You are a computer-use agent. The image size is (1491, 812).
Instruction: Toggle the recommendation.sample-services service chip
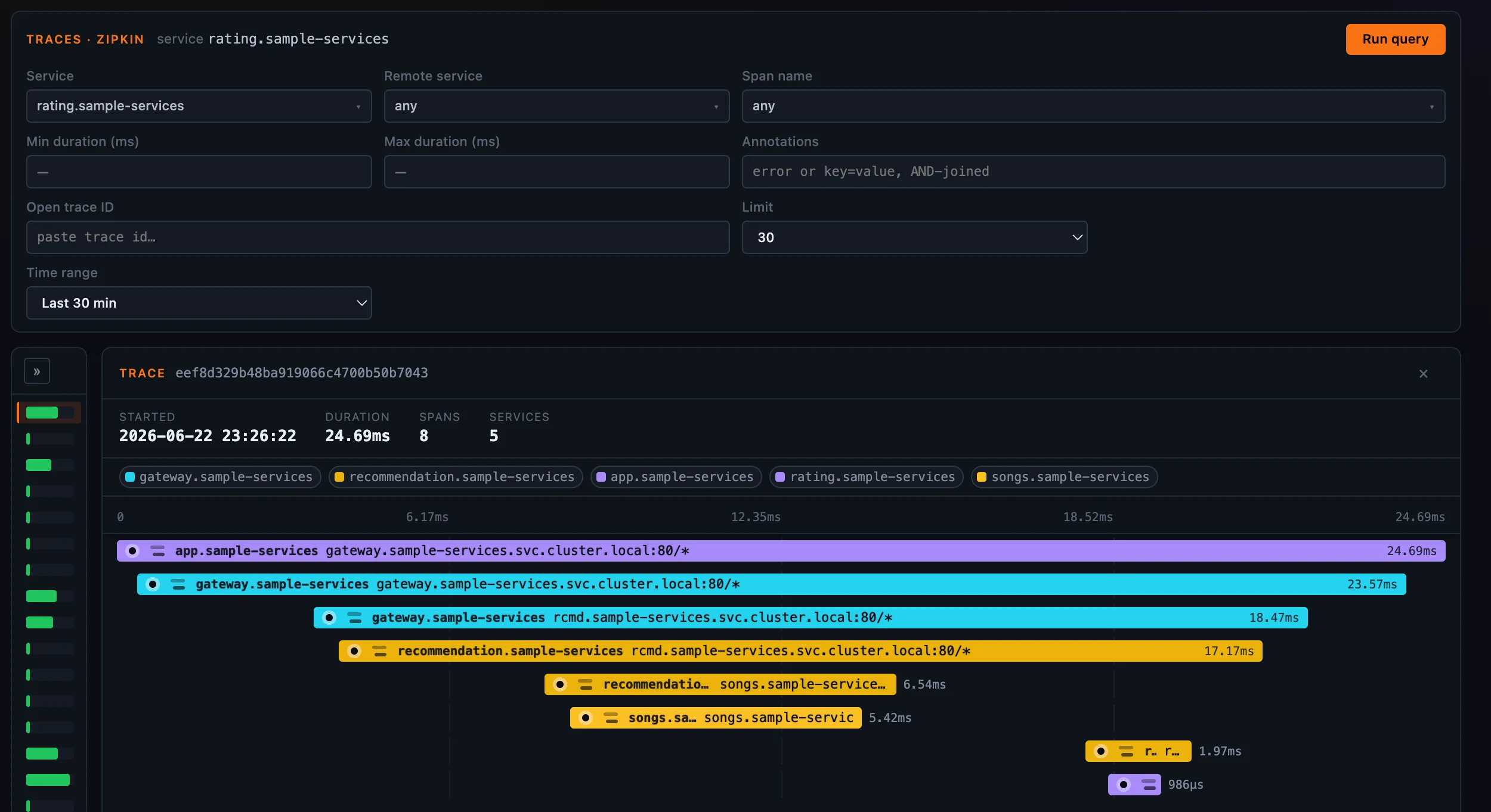(x=456, y=477)
